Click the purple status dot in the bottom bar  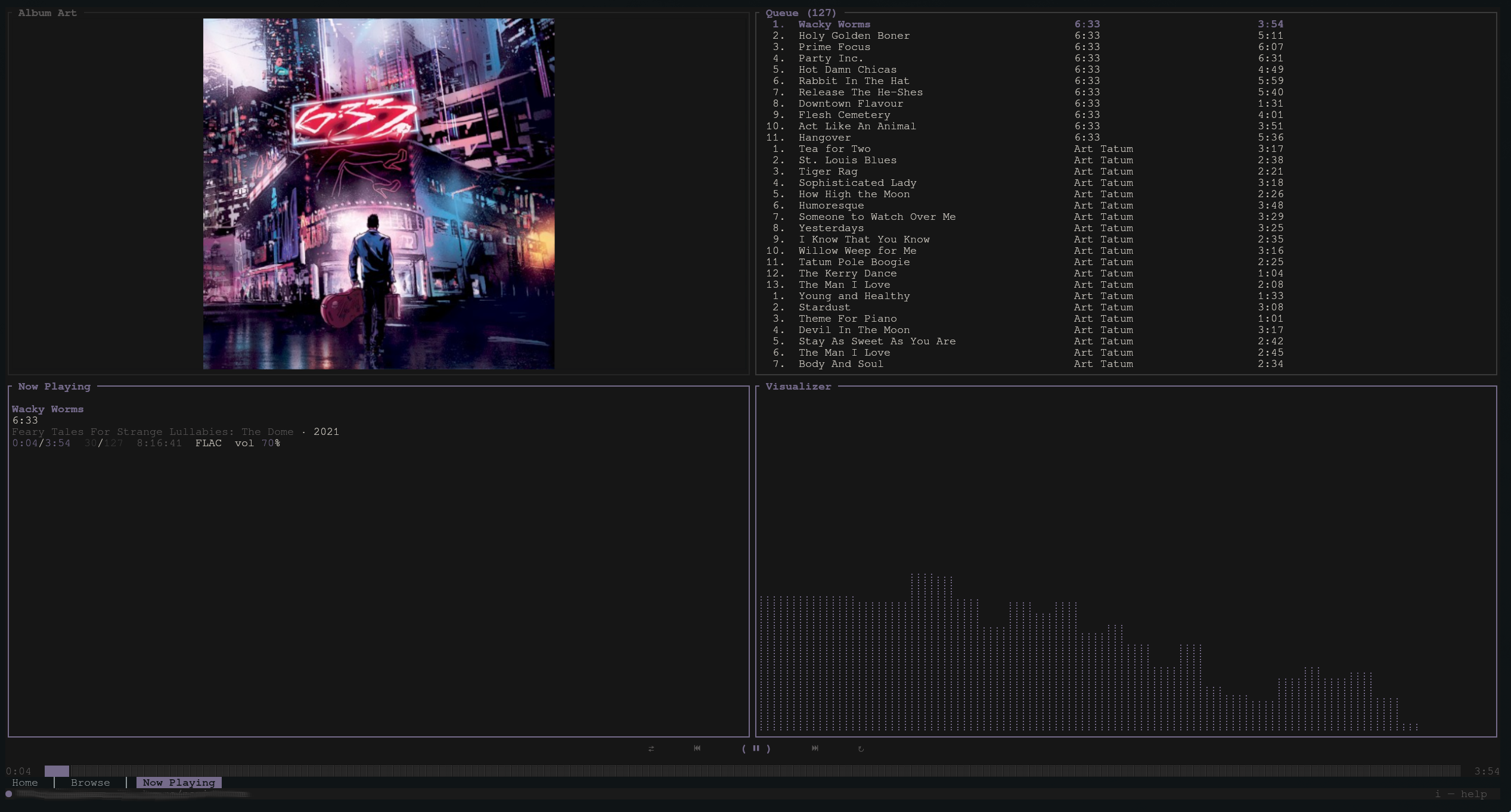pyautogui.click(x=9, y=794)
